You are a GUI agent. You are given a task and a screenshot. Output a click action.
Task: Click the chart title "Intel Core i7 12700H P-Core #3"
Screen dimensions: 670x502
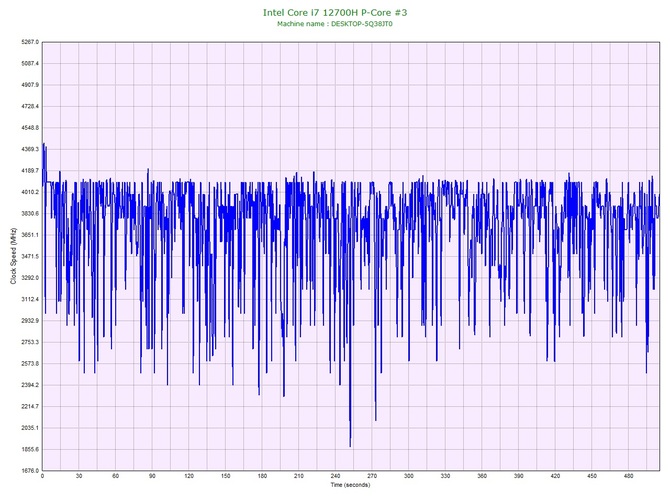click(335, 12)
